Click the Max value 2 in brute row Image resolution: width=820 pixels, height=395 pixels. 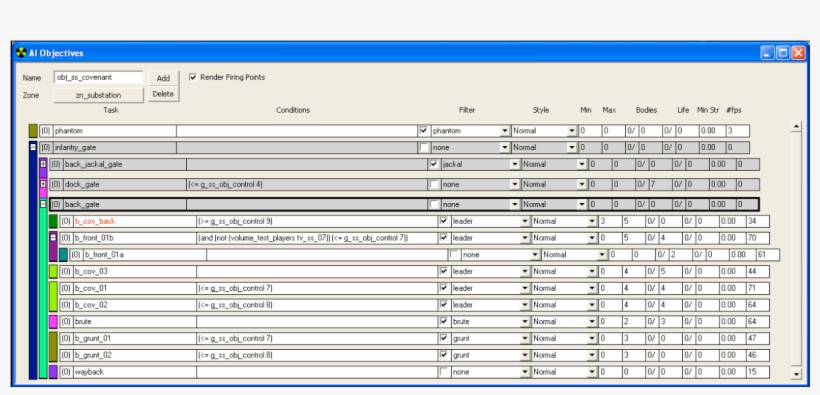pos(633,321)
